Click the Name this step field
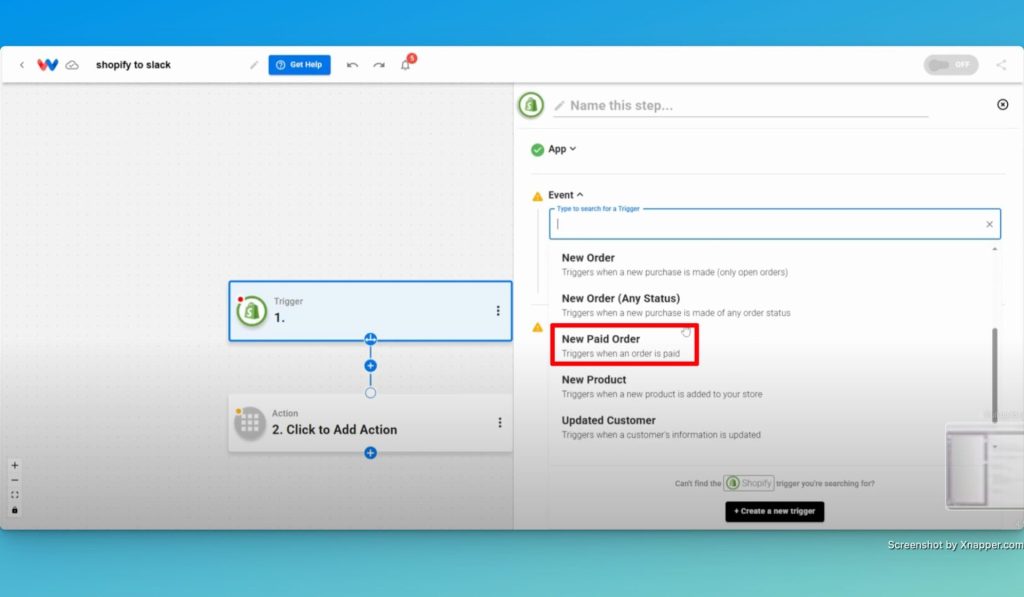 pos(741,106)
